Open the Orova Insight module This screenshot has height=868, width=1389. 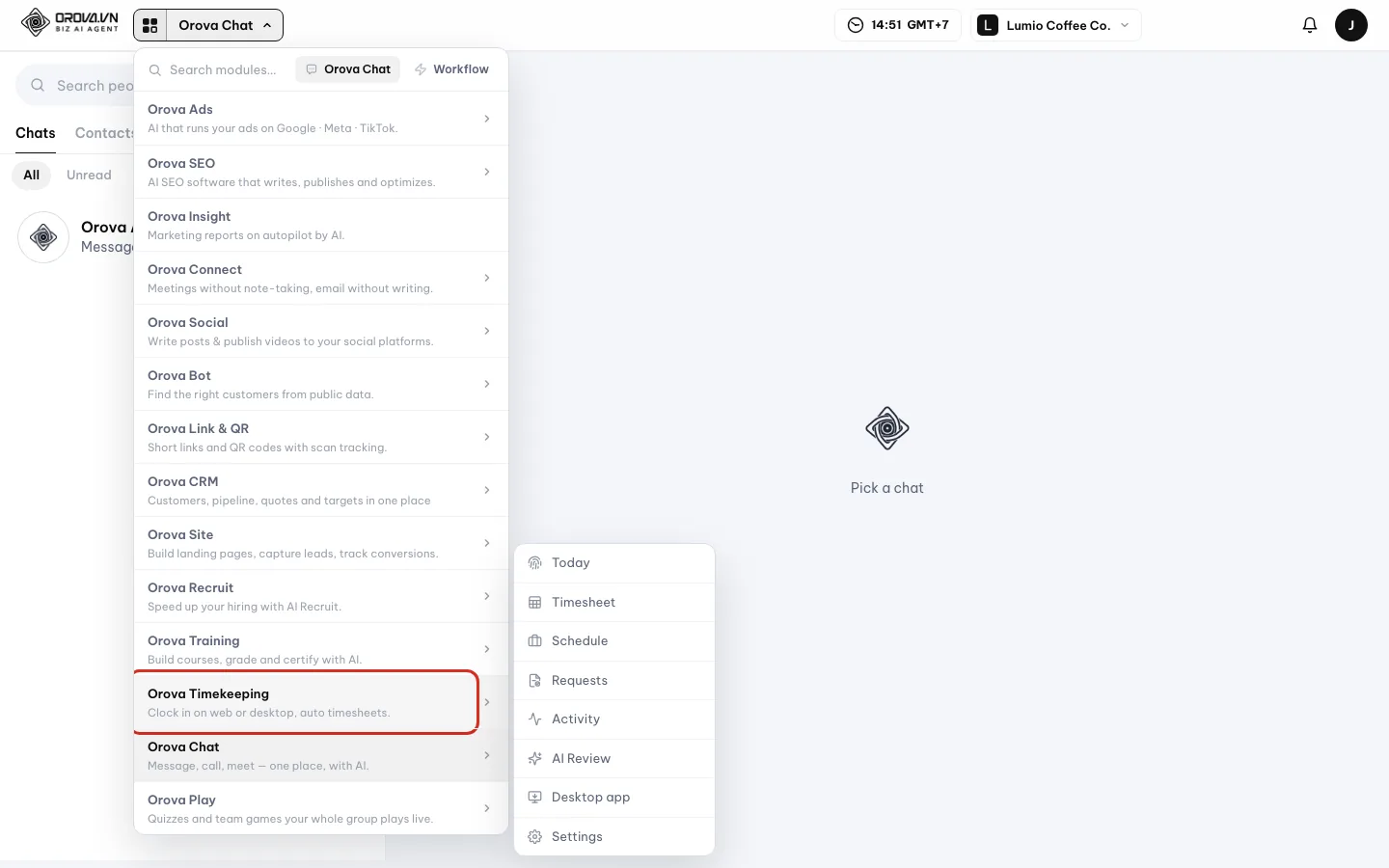coord(321,225)
